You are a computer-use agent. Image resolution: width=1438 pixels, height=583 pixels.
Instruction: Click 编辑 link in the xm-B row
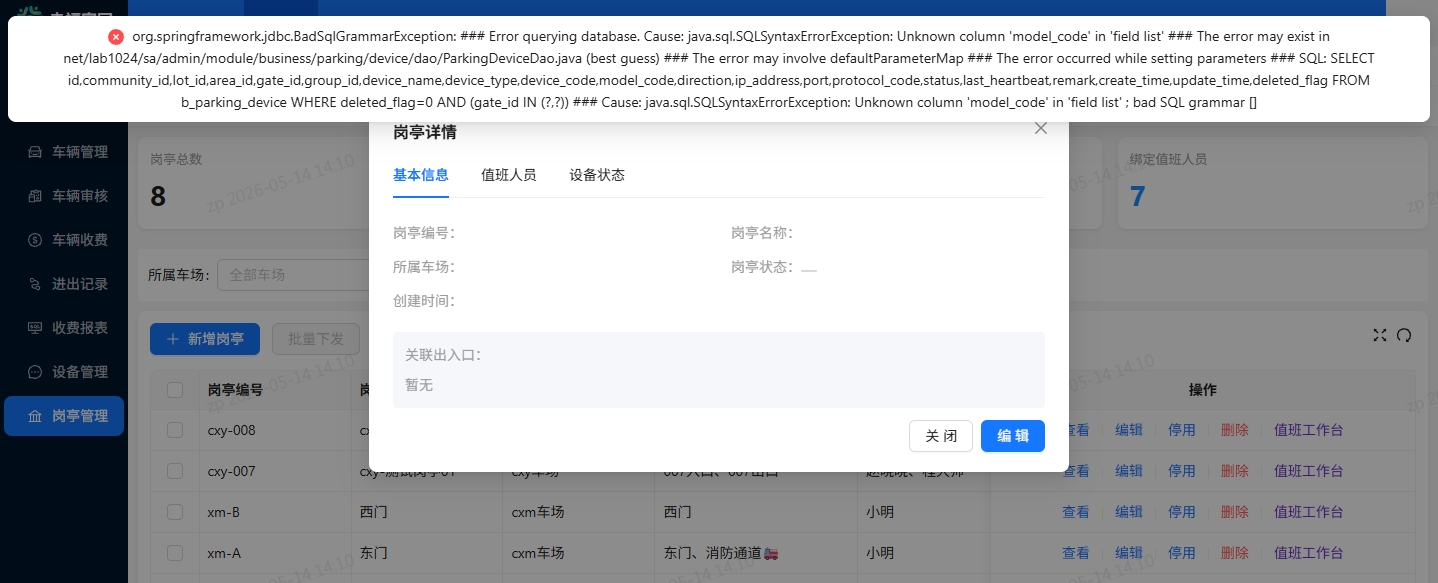(x=1129, y=512)
